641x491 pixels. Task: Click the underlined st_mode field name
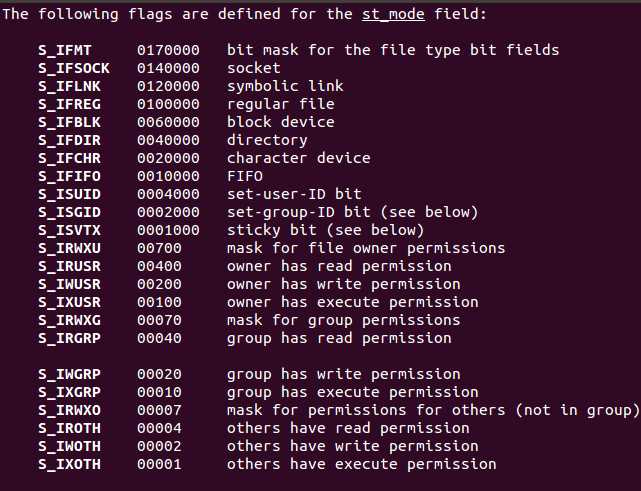393,14
